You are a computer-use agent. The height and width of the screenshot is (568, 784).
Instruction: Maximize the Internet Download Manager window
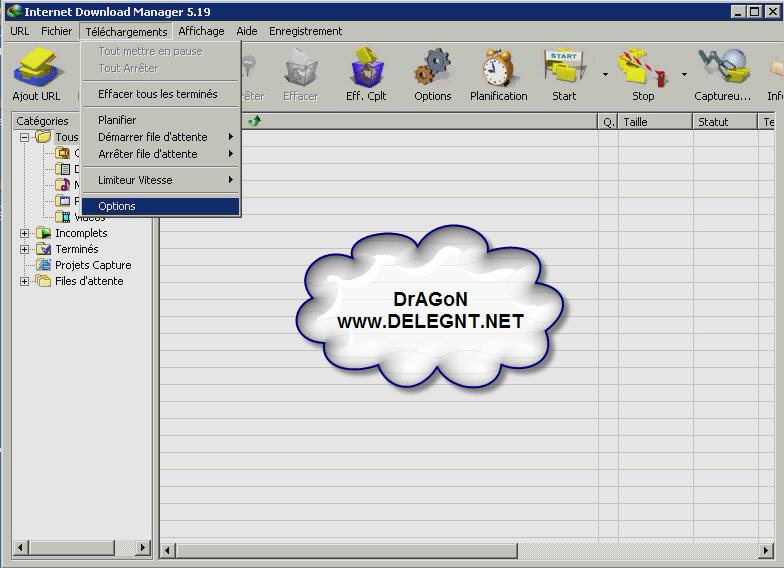point(754,11)
